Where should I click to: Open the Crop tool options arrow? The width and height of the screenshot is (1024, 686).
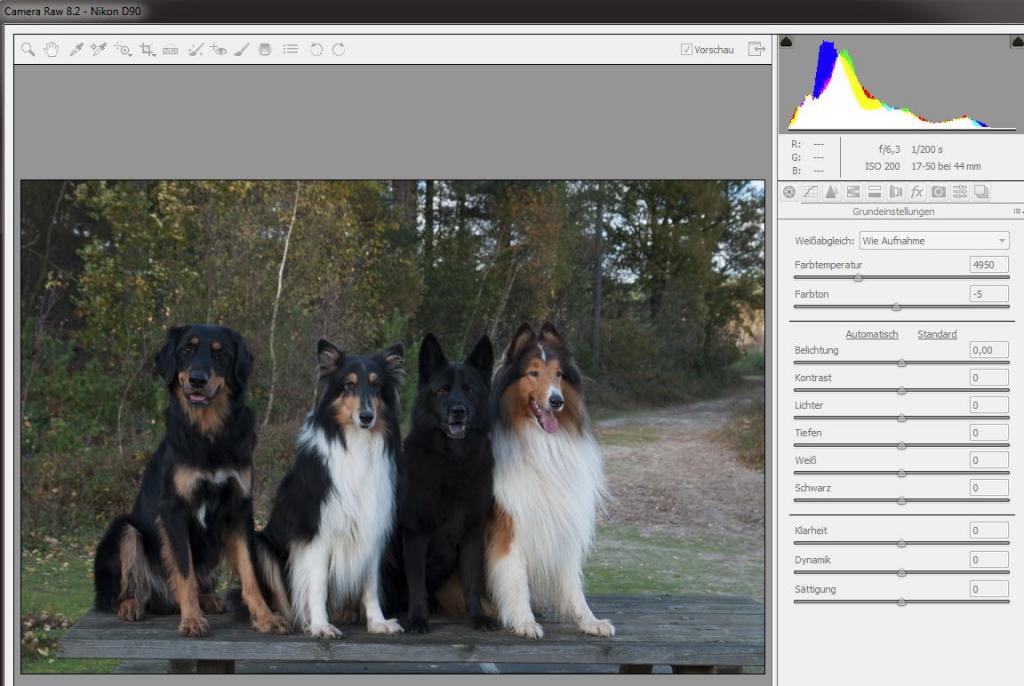pyautogui.click(x=153, y=55)
